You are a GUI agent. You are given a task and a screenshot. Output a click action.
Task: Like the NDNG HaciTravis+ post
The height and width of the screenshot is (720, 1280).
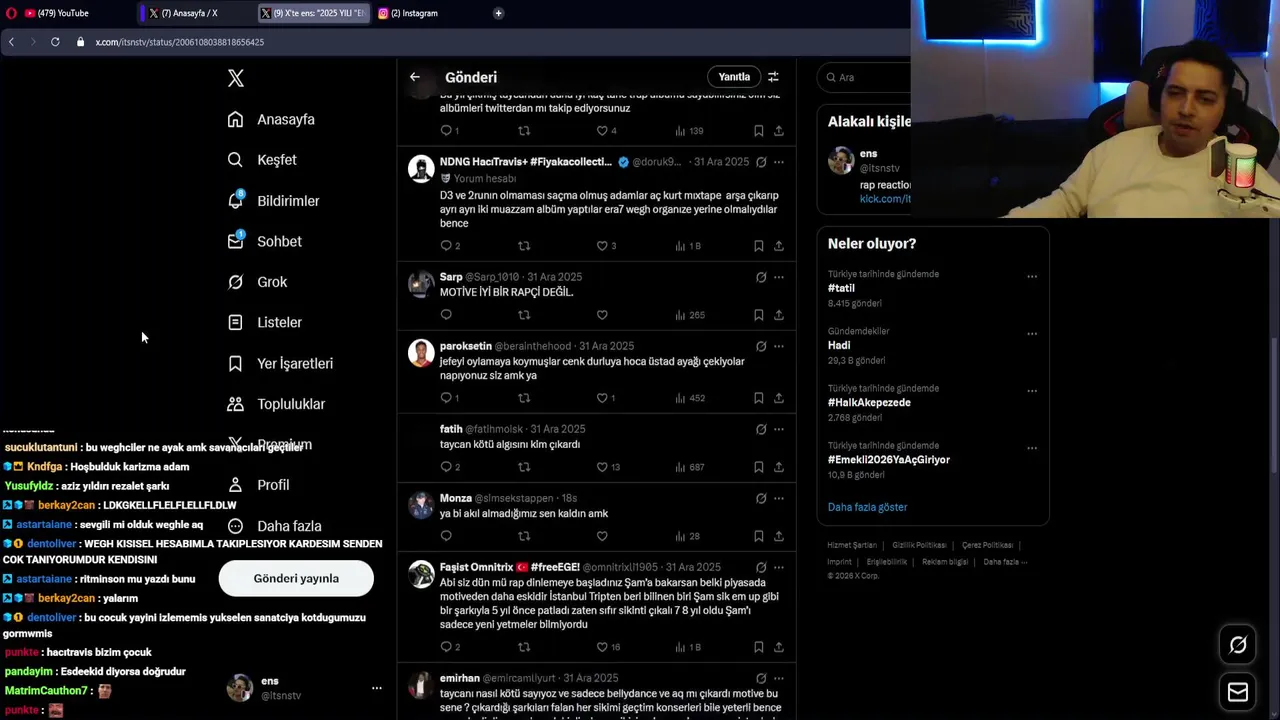click(602, 246)
